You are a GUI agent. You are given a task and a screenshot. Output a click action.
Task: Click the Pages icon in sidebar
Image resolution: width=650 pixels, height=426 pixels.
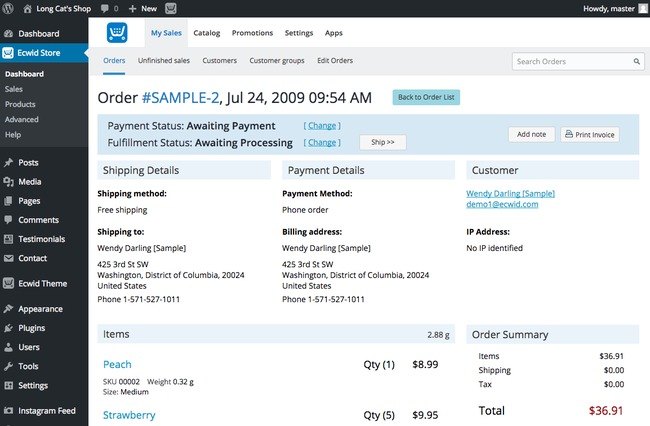coord(8,201)
